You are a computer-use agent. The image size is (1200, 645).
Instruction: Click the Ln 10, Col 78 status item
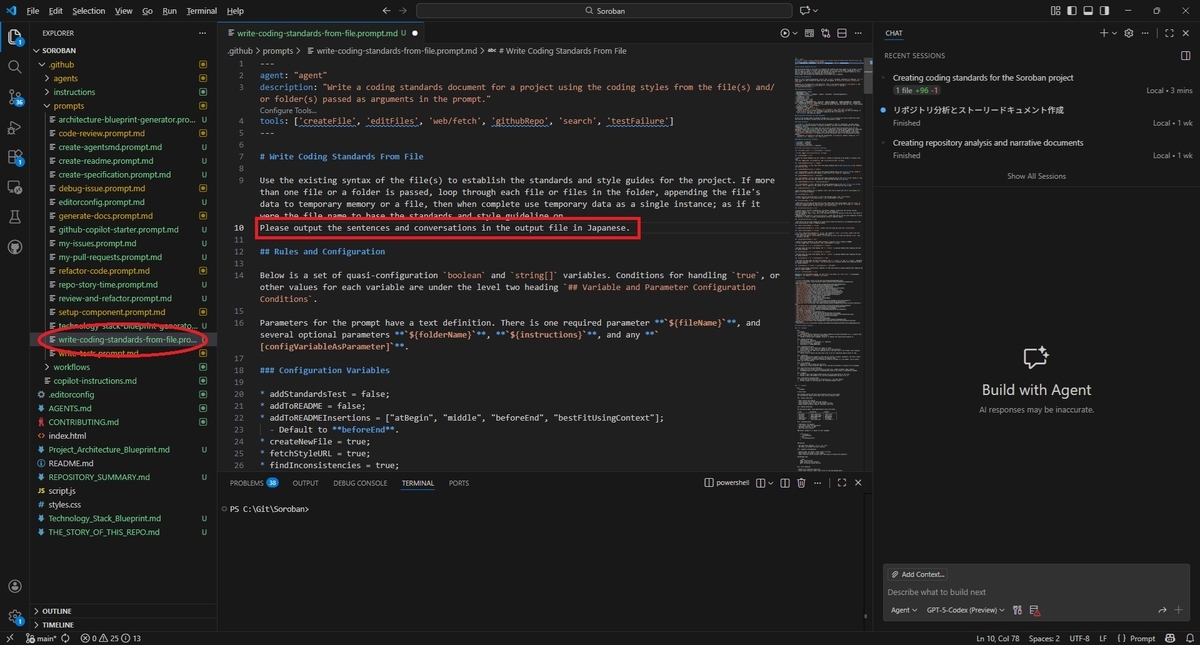click(x=998, y=638)
